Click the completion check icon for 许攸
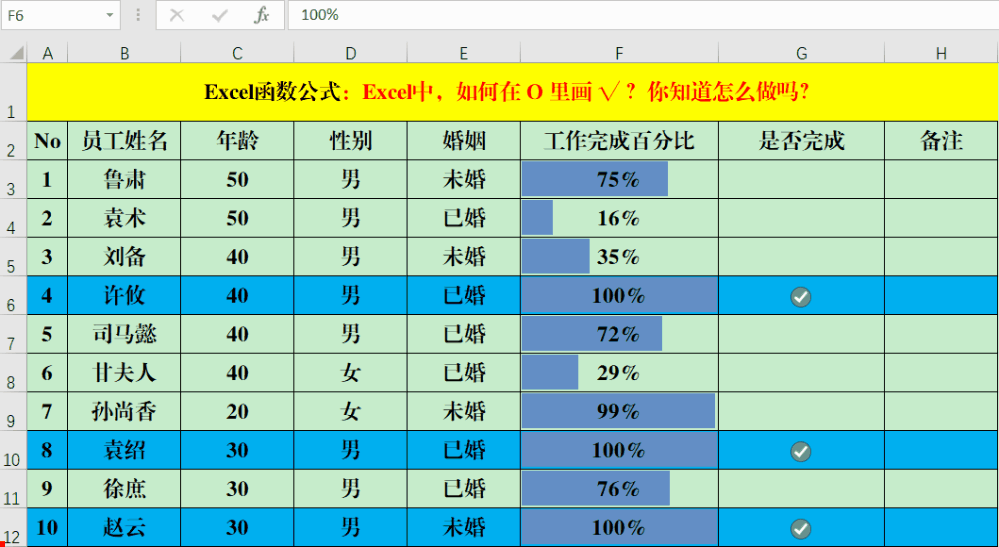The height and width of the screenshot is (547, 999). pyautogui.click(x=801, y=296)
